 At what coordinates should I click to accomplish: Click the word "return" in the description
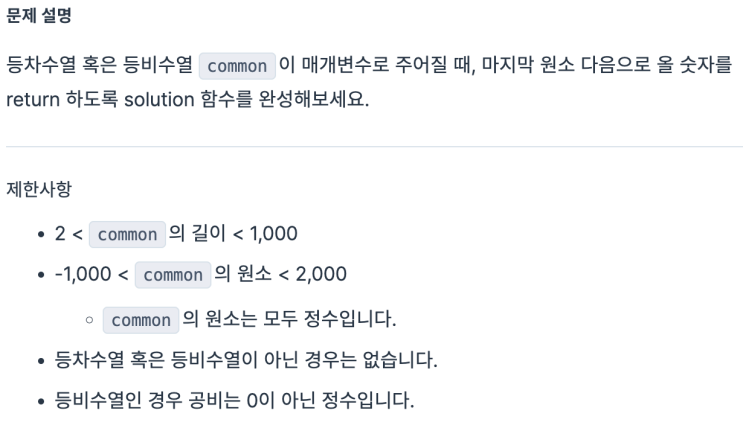pos(31,102)
